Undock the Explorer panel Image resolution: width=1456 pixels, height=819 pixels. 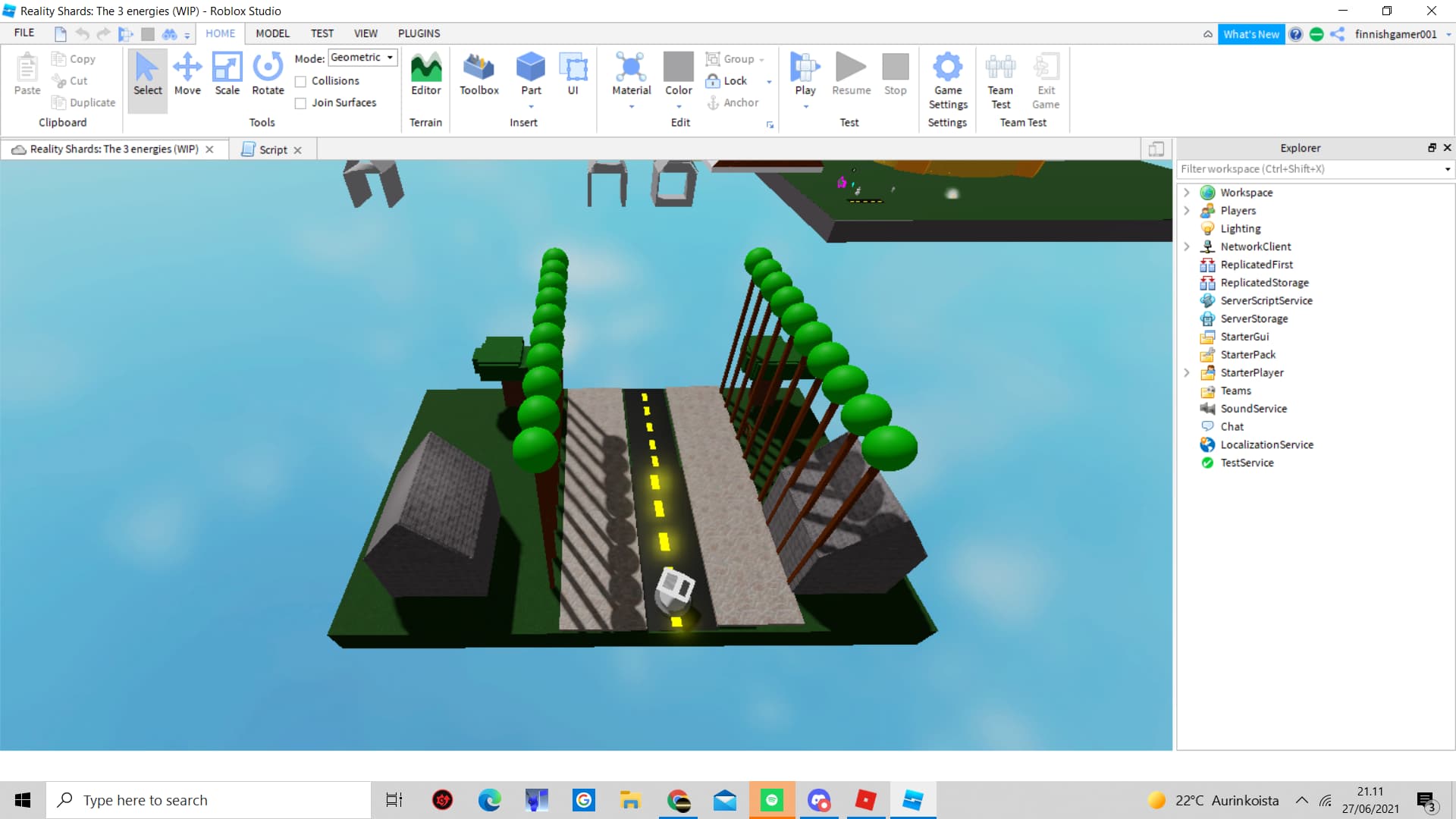coord(1432,148)
